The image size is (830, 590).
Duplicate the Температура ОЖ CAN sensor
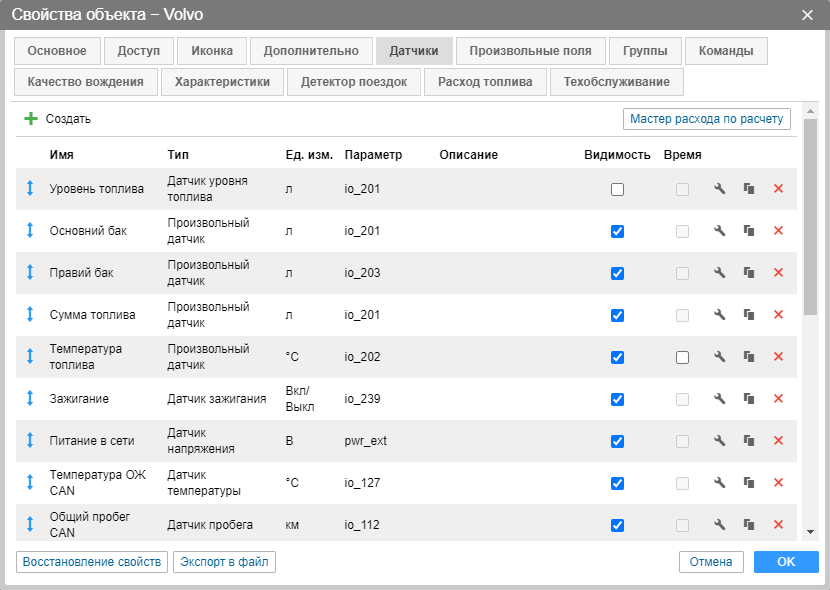pos(748,483)
